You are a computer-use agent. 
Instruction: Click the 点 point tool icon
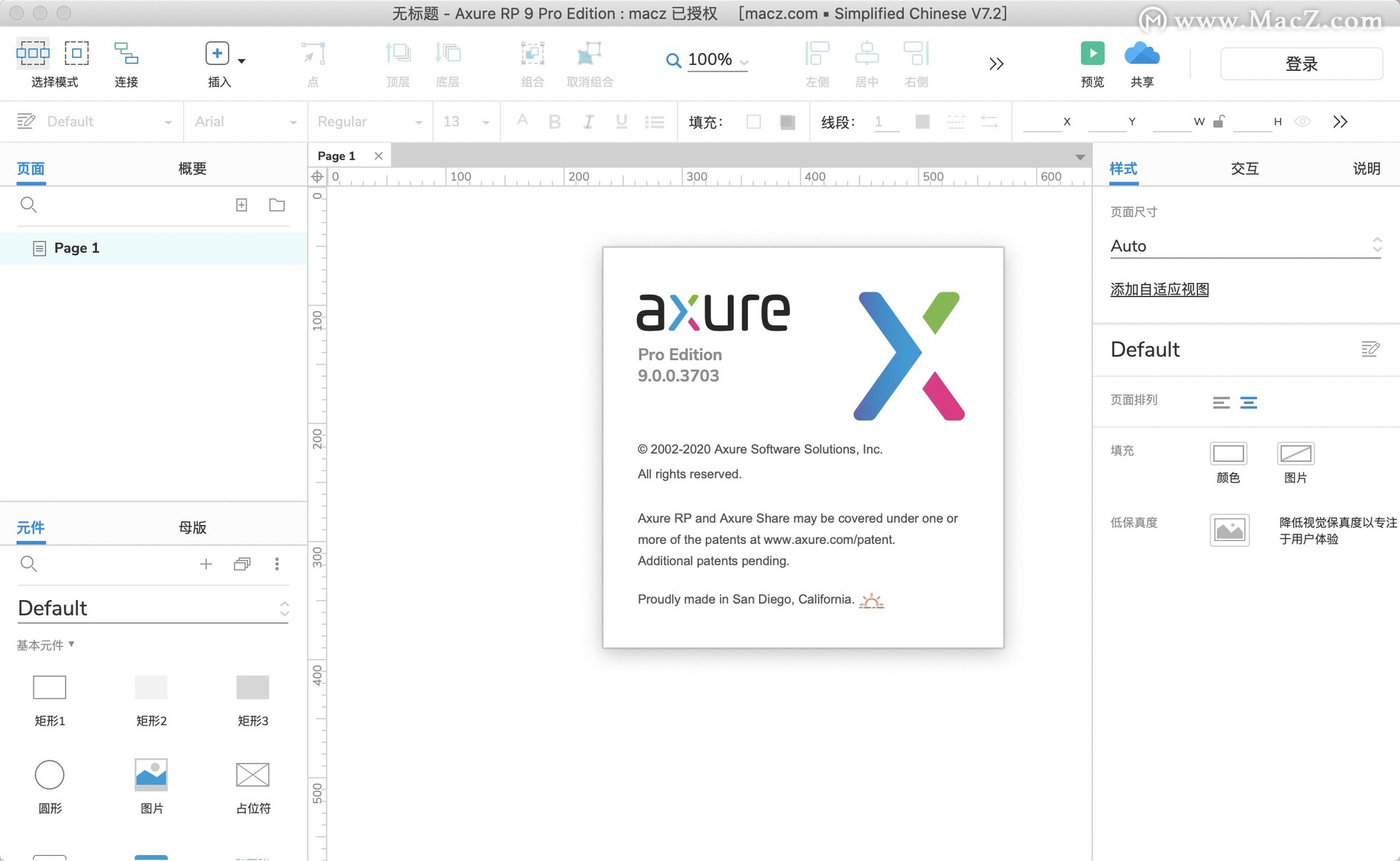pos(313,53)
